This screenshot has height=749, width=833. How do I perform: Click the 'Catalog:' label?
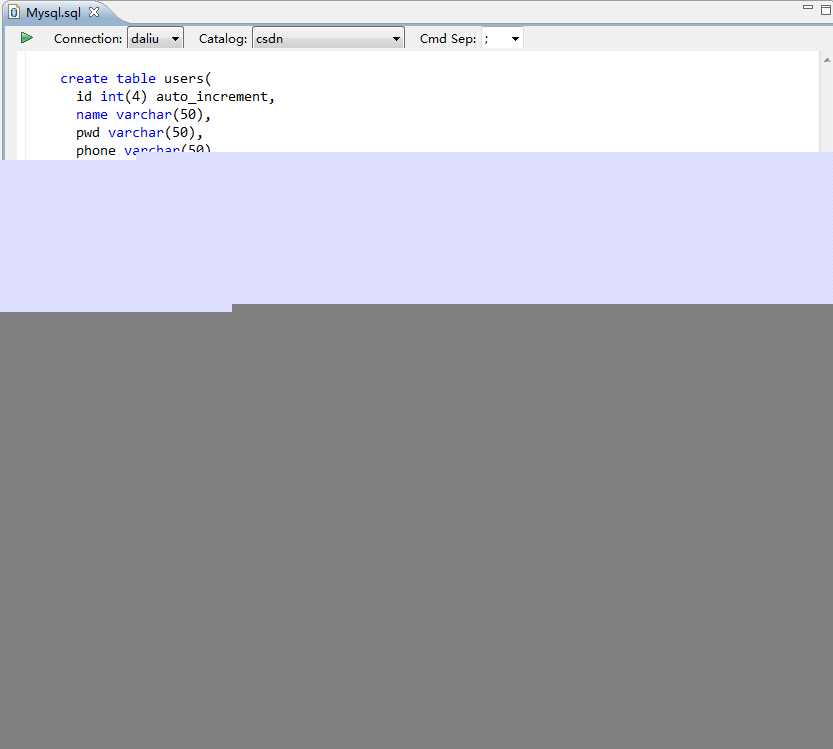pos(223,39)
